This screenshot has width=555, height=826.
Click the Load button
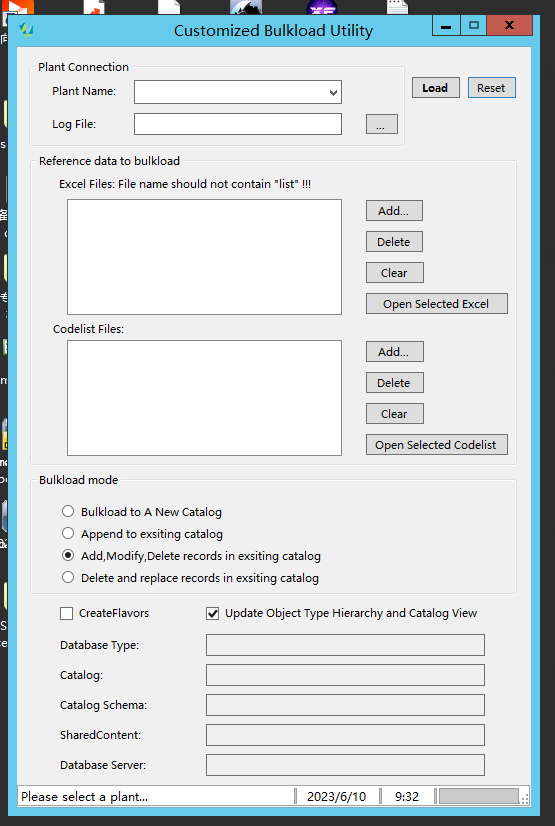pos(435,88)
